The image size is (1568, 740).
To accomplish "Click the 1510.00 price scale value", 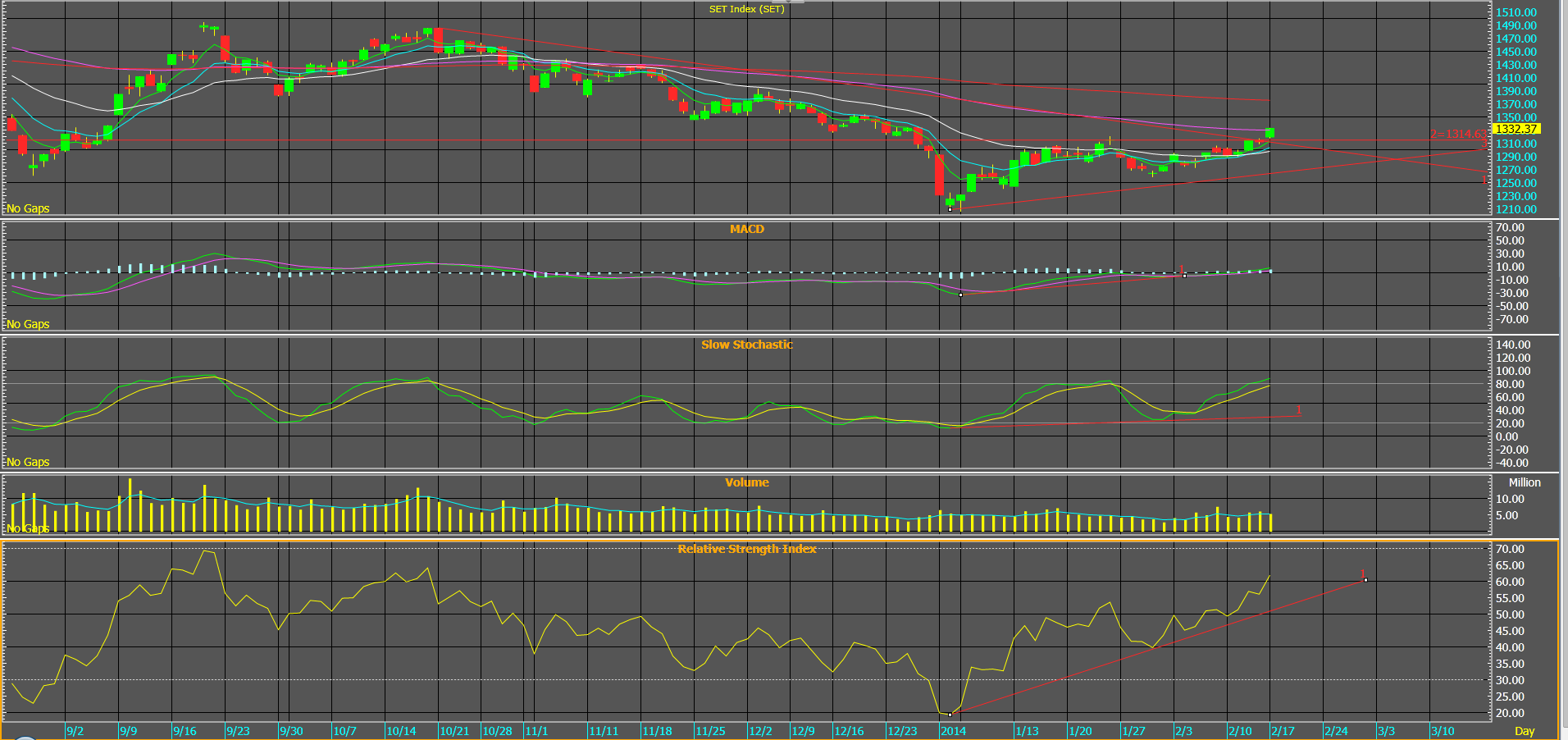I will [x=1516, y=12].
